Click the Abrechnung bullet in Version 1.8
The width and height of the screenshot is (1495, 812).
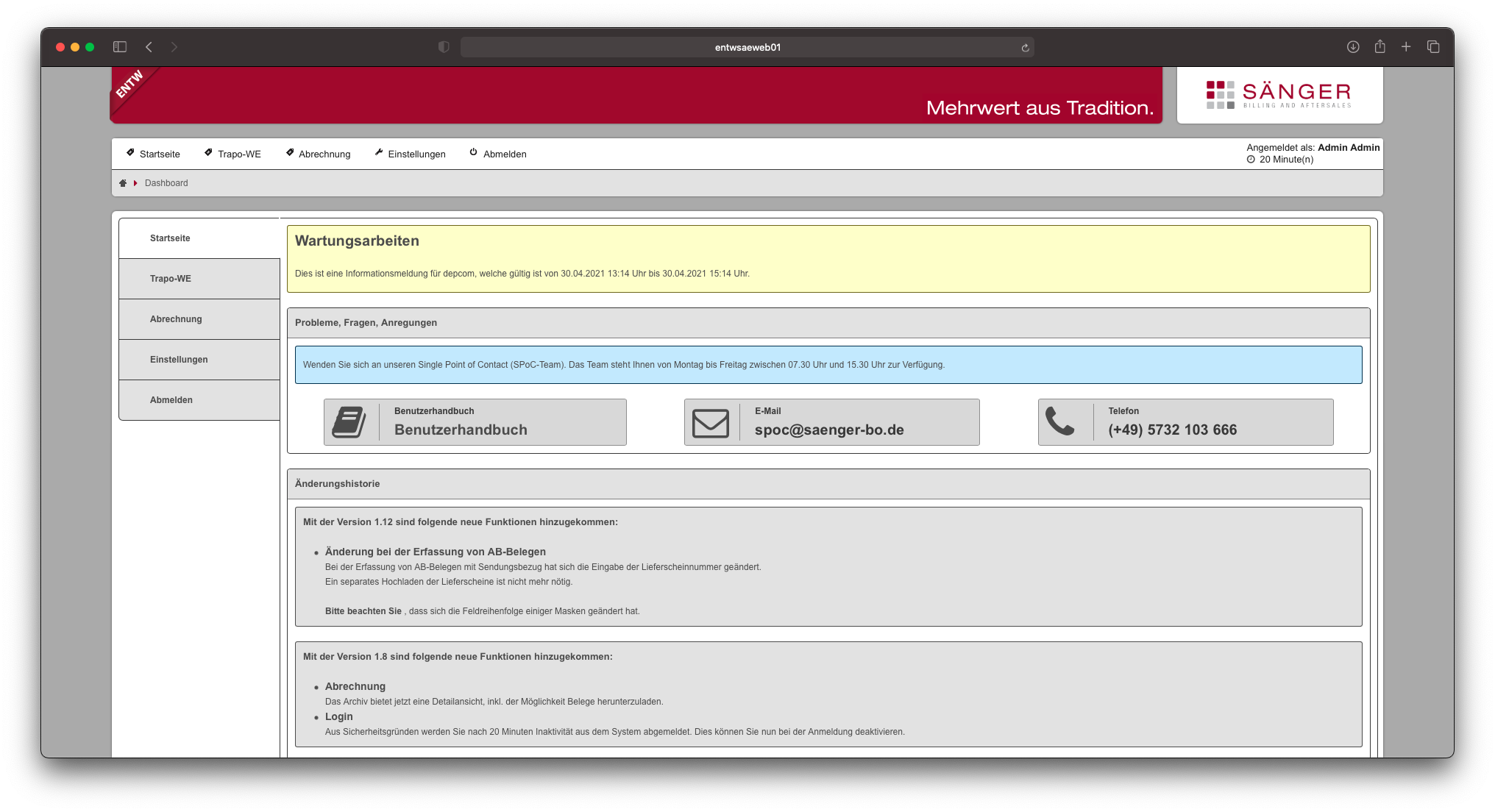(x=355, y=687)
